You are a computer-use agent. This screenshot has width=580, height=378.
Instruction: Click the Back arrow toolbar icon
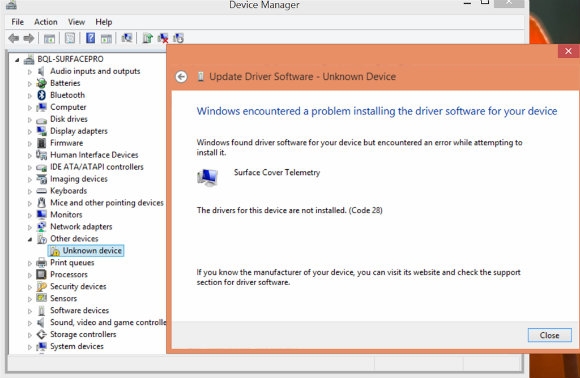click(x=14, y=38)
